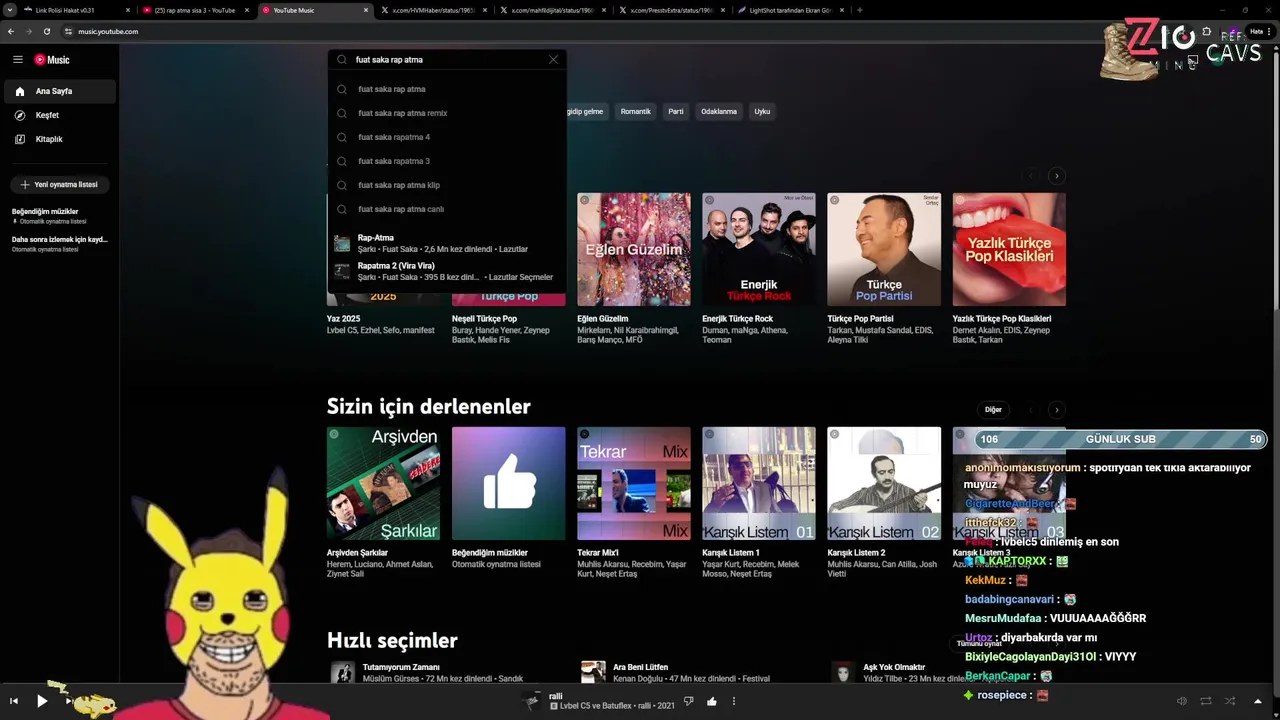Click the play button in player bar

click(x=42, y=701)
